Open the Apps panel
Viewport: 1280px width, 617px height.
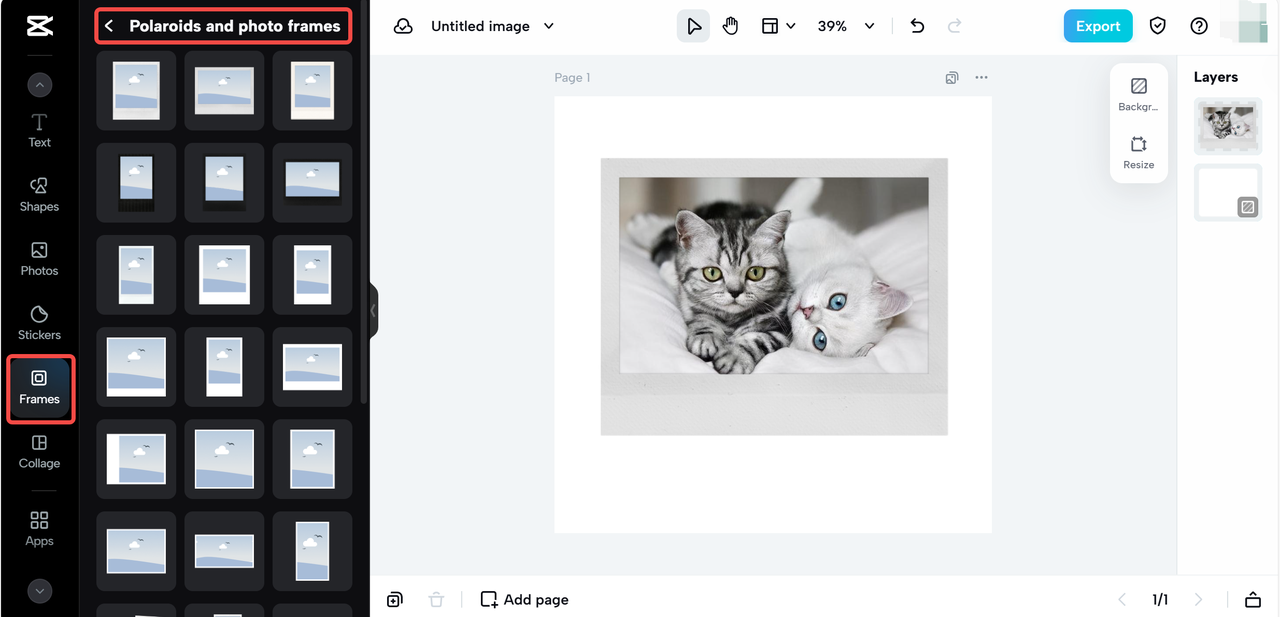39,529
